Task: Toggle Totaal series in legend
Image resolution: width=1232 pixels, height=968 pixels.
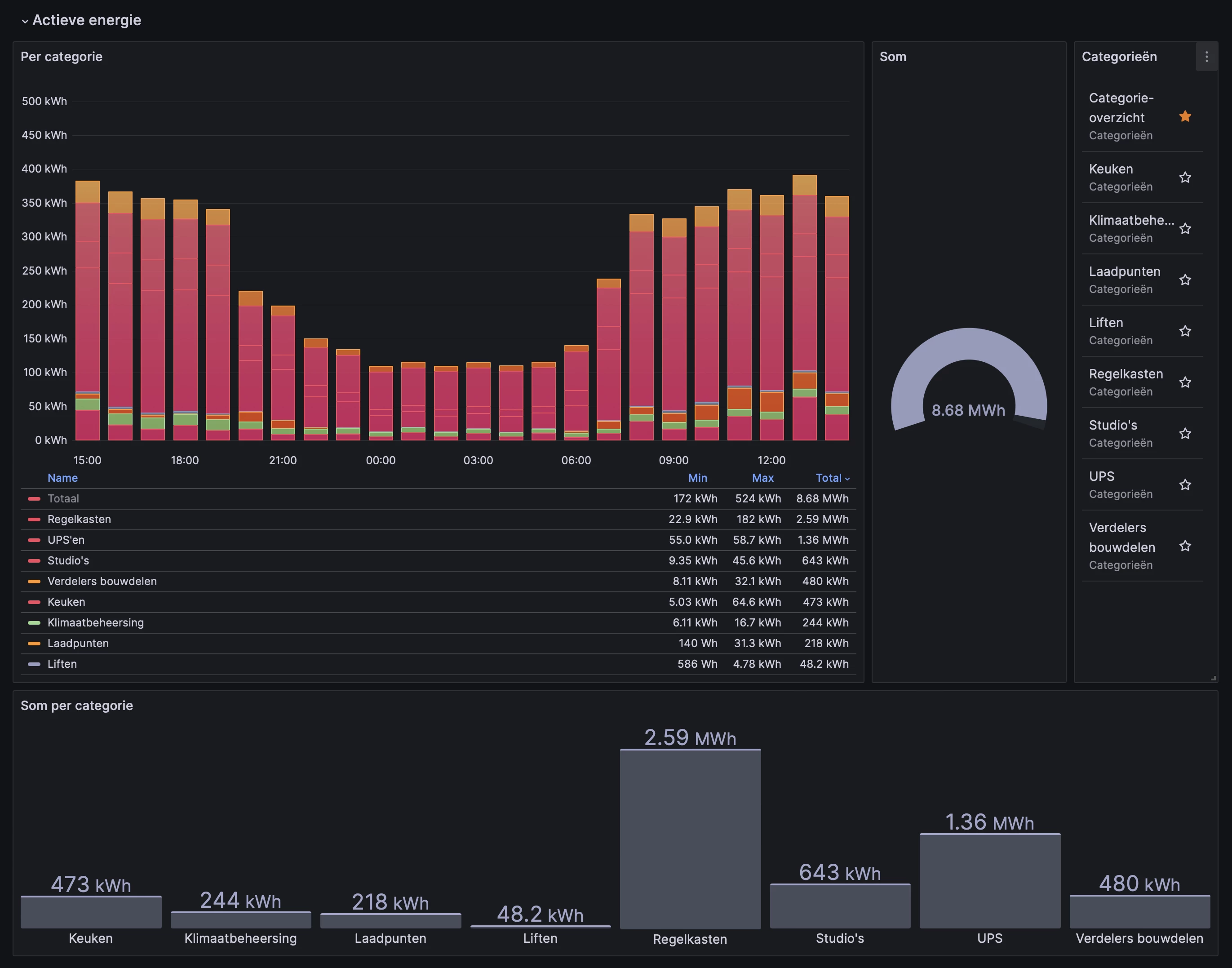Action: point(63,499)
